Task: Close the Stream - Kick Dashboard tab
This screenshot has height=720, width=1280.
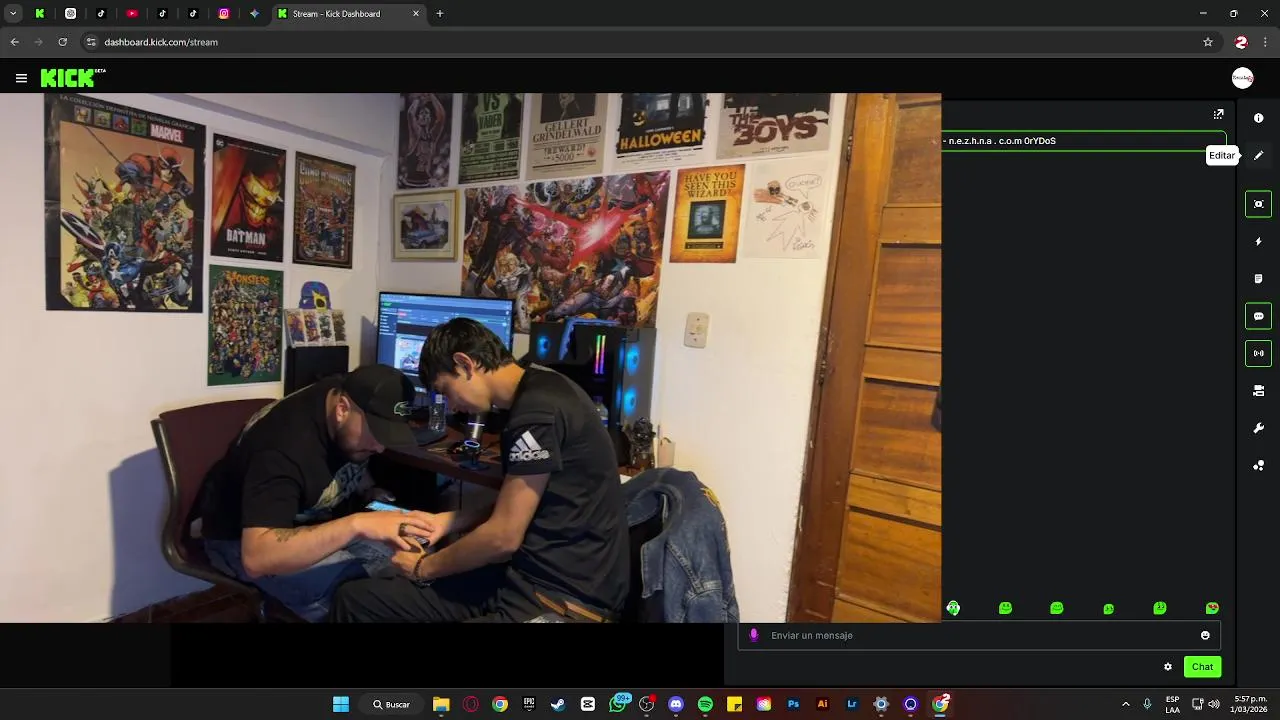Action: [x=416, y=14]
